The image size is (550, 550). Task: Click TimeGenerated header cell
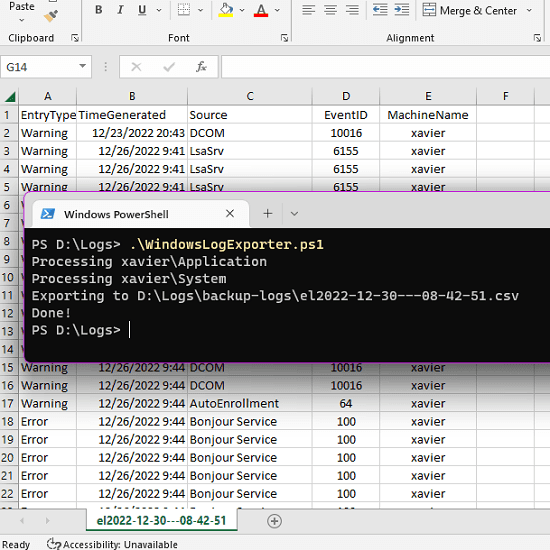(132, 115)
